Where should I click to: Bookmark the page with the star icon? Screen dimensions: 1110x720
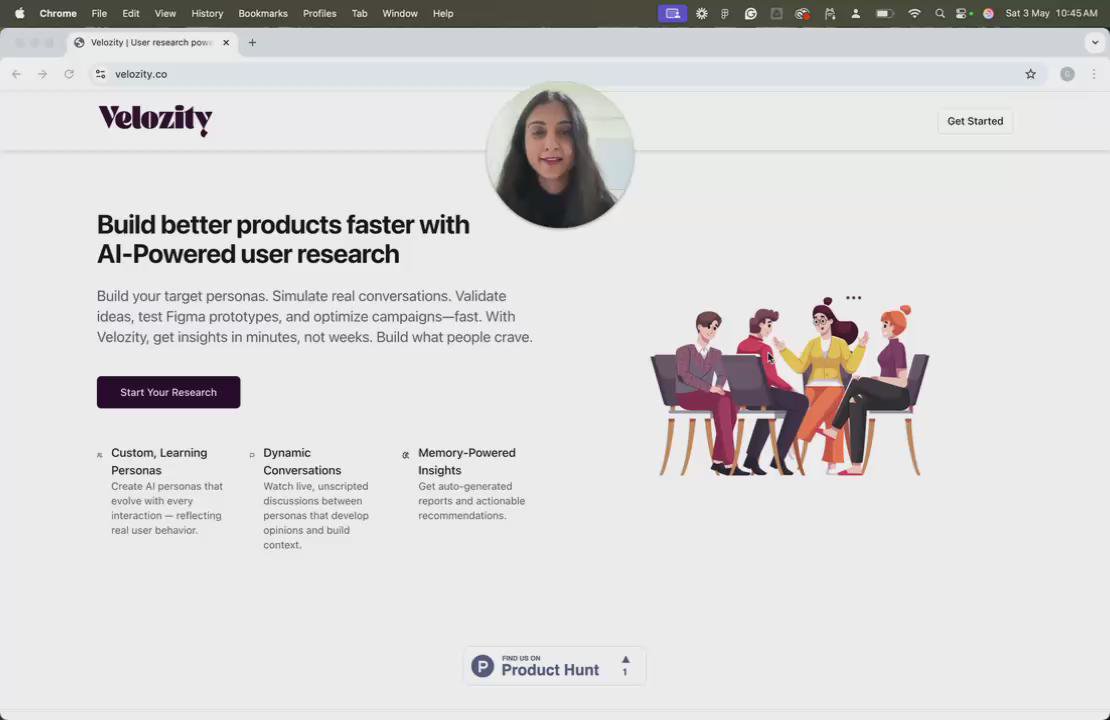click(x=1031, y=74)
